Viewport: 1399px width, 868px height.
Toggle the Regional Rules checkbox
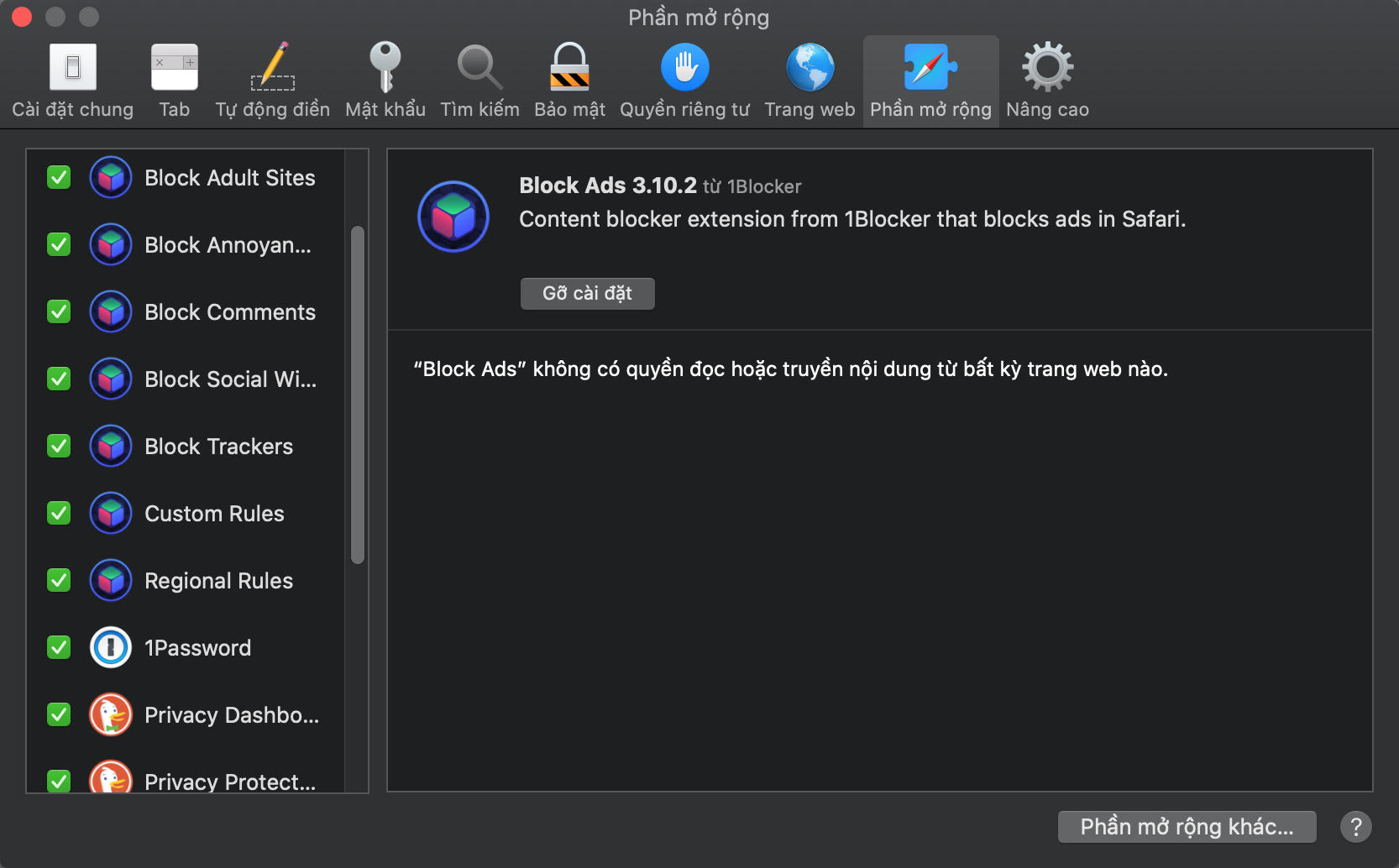coord(59,580)
